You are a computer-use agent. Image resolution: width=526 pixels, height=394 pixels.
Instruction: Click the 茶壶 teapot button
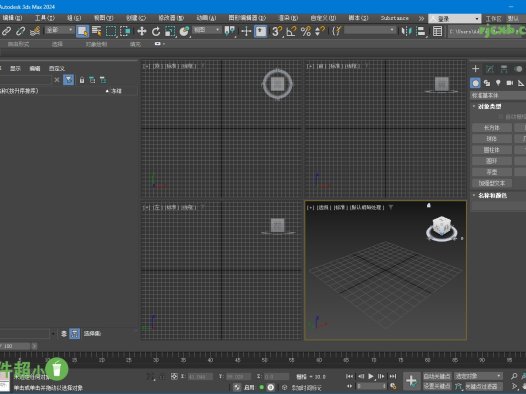pos(492,172)
